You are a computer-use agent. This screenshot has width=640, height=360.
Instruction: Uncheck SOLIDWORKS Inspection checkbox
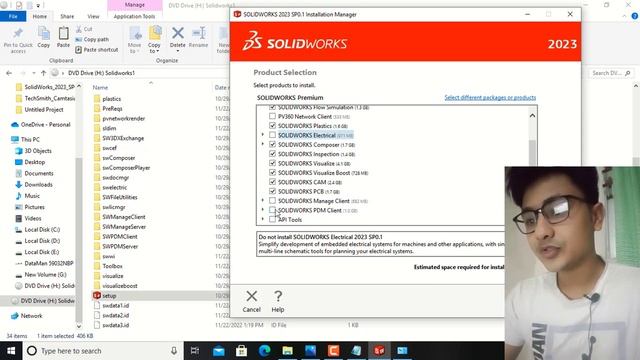click(272, 153)
